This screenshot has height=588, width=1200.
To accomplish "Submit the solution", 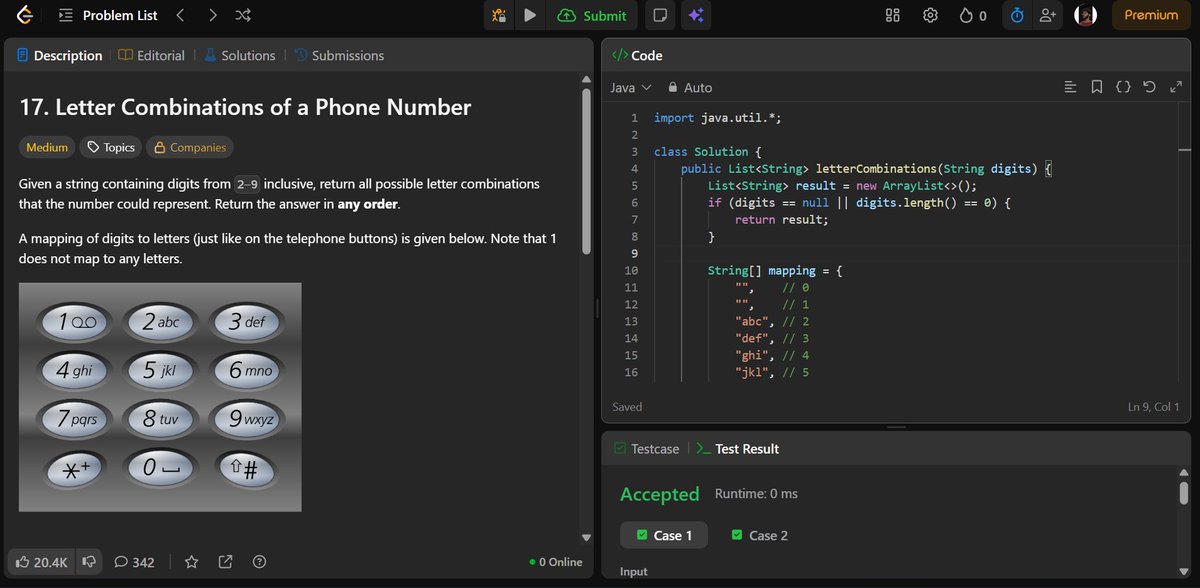I will tap(592, 15).
